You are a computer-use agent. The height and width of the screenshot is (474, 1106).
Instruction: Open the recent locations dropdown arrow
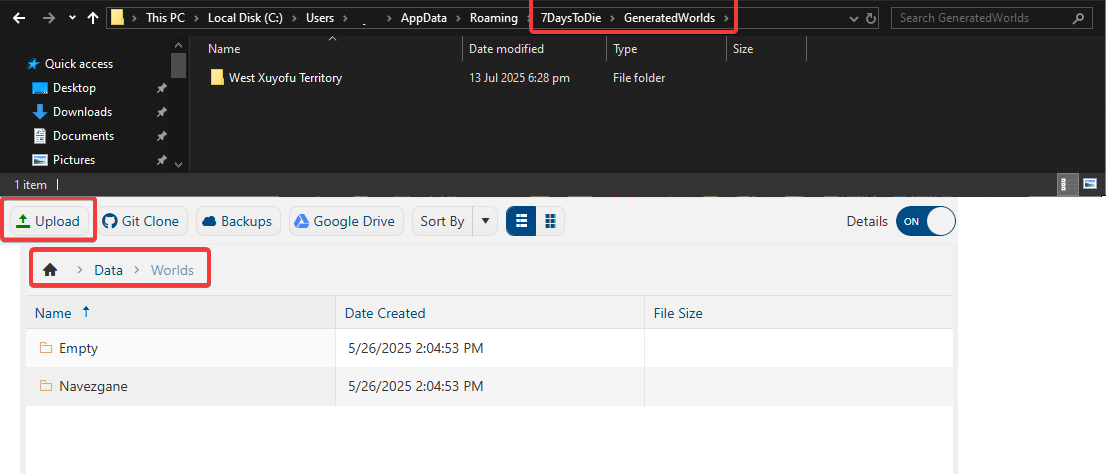point(72,18)
